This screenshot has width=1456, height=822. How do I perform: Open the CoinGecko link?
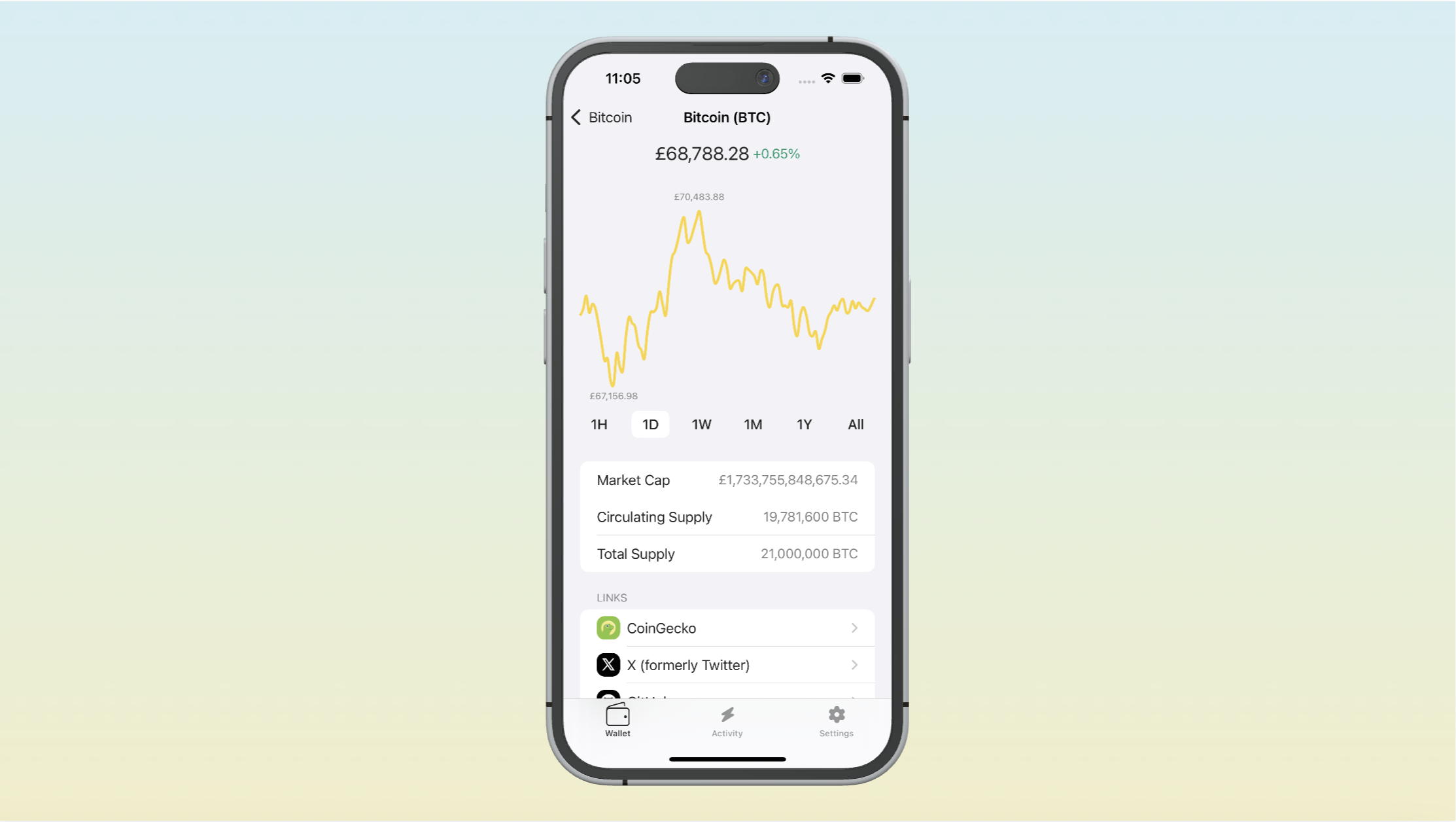[727, 627]
